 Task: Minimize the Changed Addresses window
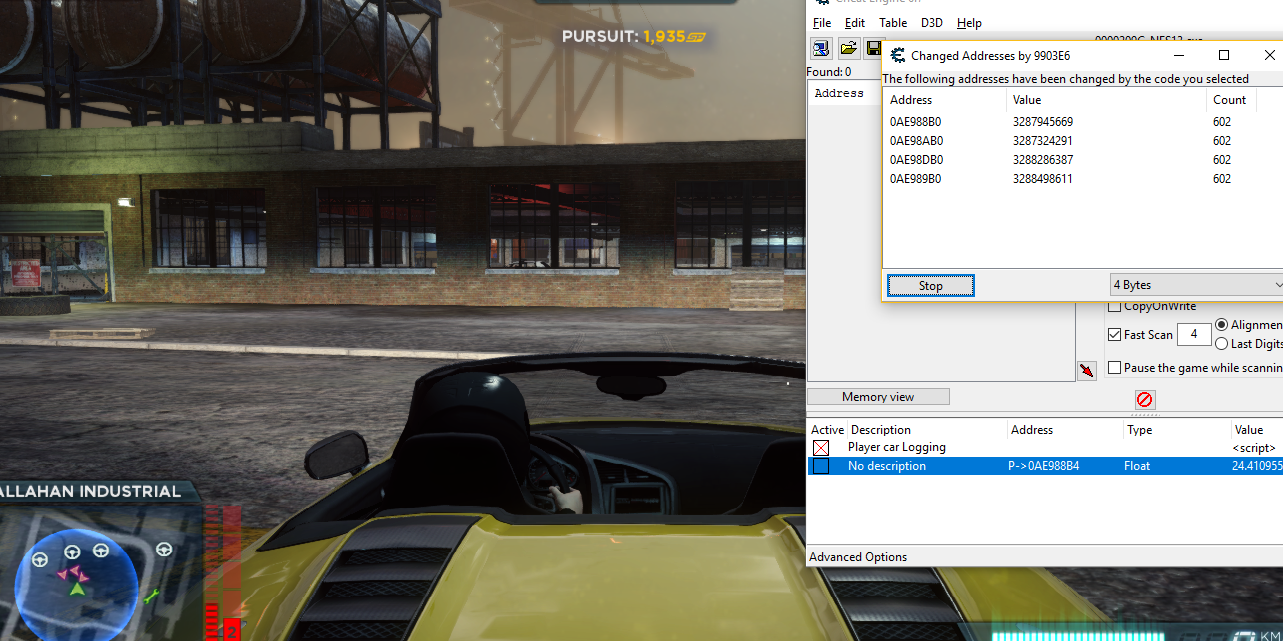1178,56
